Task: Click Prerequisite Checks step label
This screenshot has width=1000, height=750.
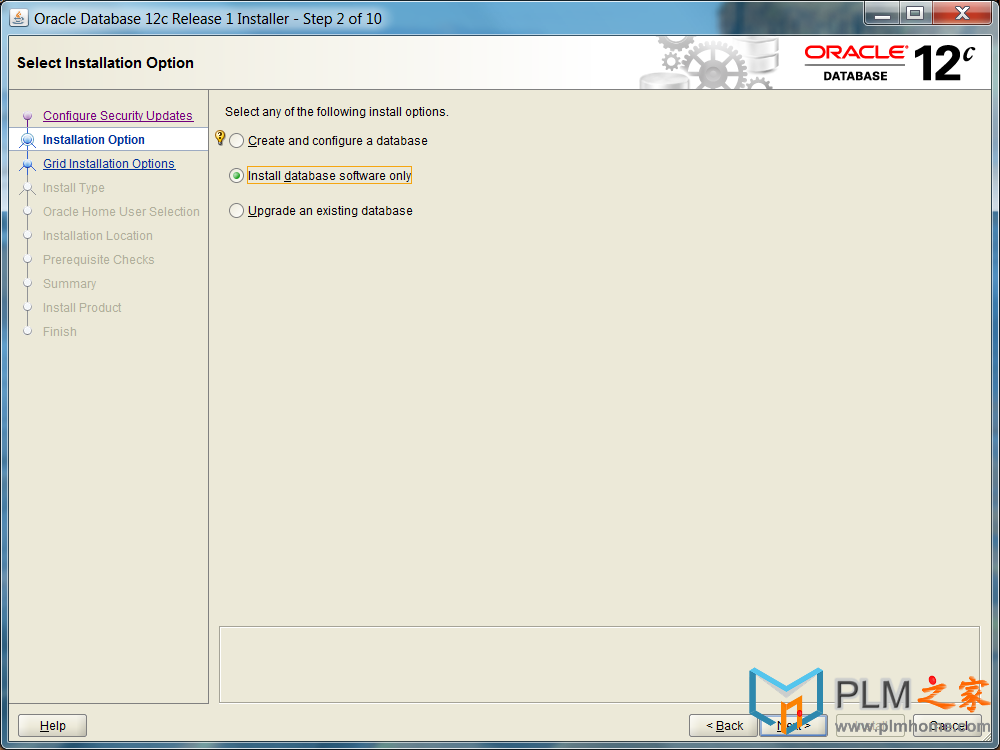Action: pos(98,260)
